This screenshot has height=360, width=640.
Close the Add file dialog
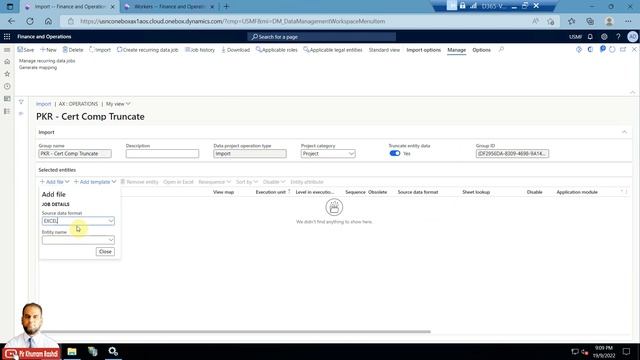[x=105, y=251]
